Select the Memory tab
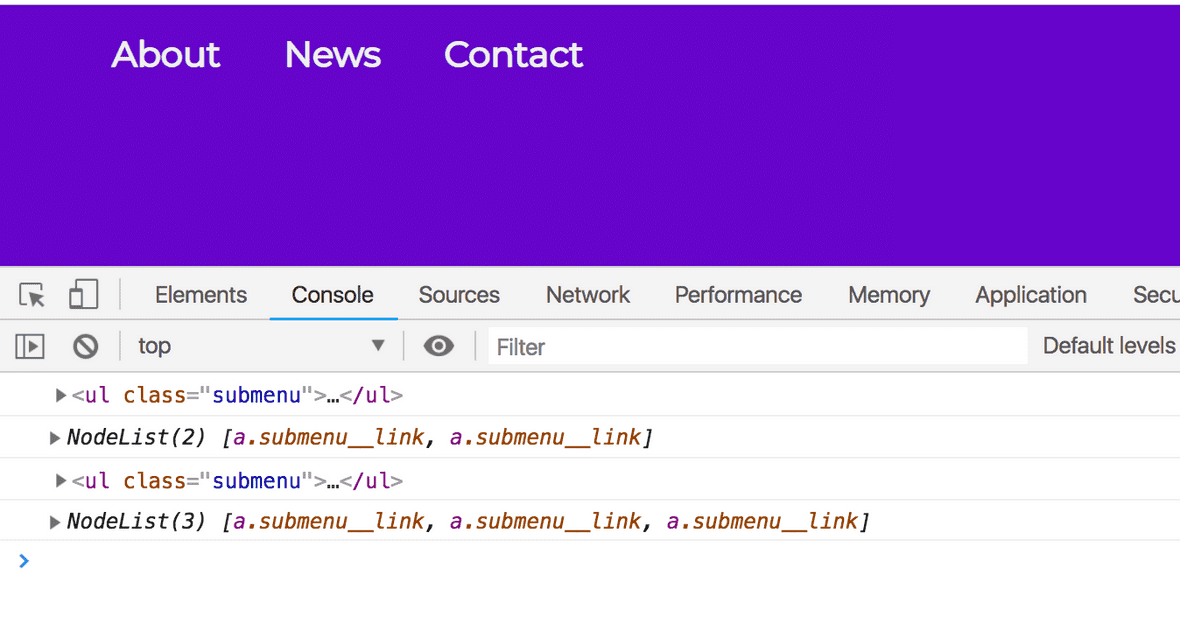The height and width of the screenshot is (637, 1180). (x=889, y=294)
